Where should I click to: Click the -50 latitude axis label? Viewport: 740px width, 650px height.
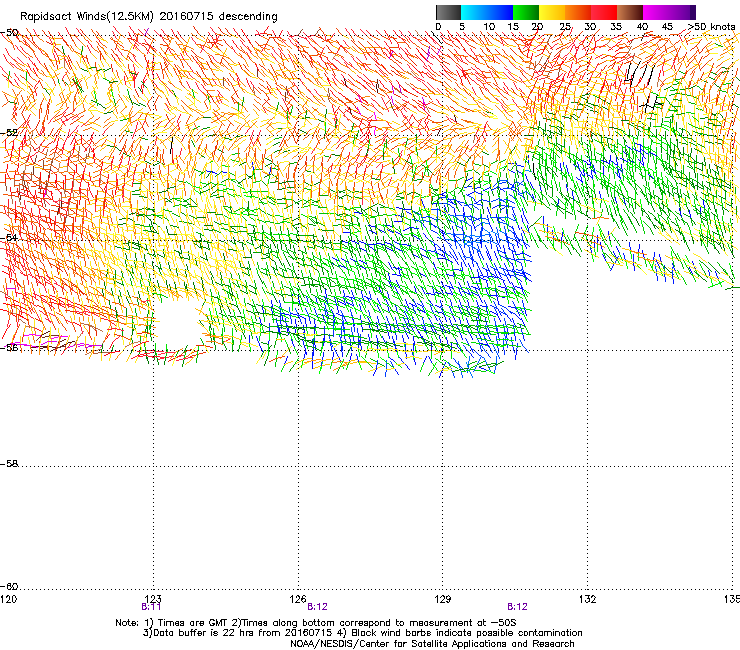click(9, 33)
